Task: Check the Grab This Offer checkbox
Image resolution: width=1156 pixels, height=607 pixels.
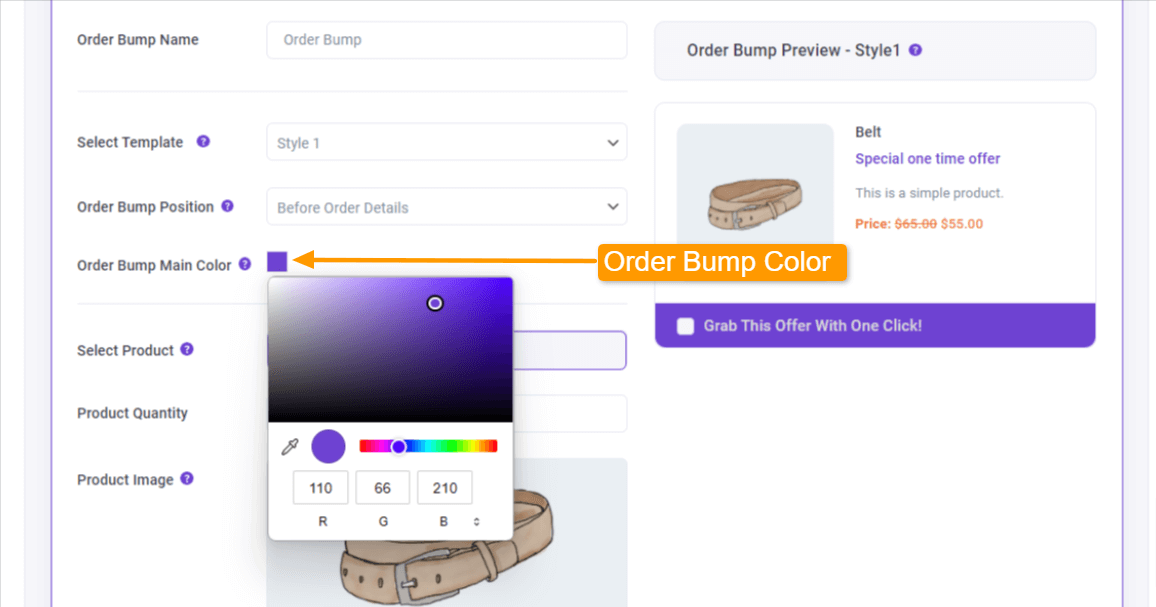Action: coord(686,326)
